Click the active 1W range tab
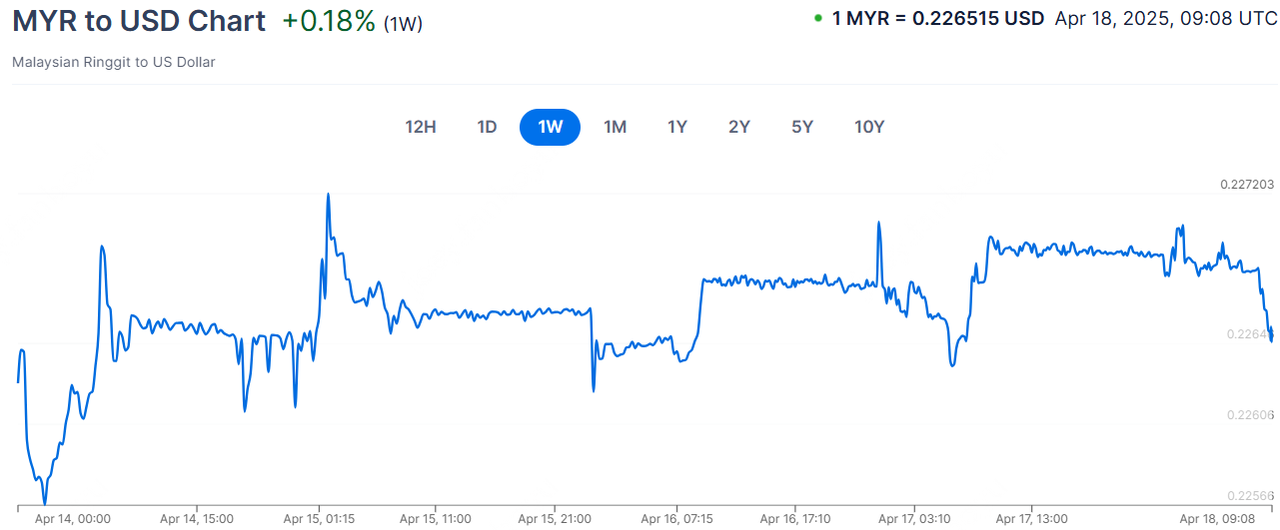The image size is (1280, 530). (550, 127)
